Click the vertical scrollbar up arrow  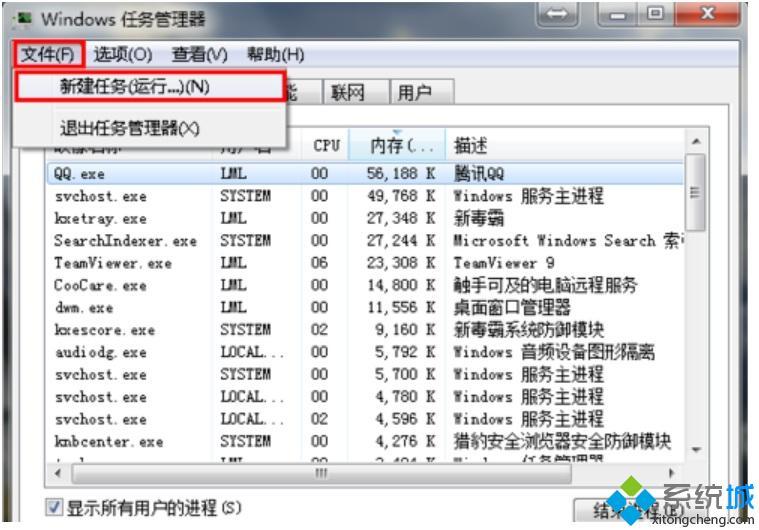[x=696, y=141]
